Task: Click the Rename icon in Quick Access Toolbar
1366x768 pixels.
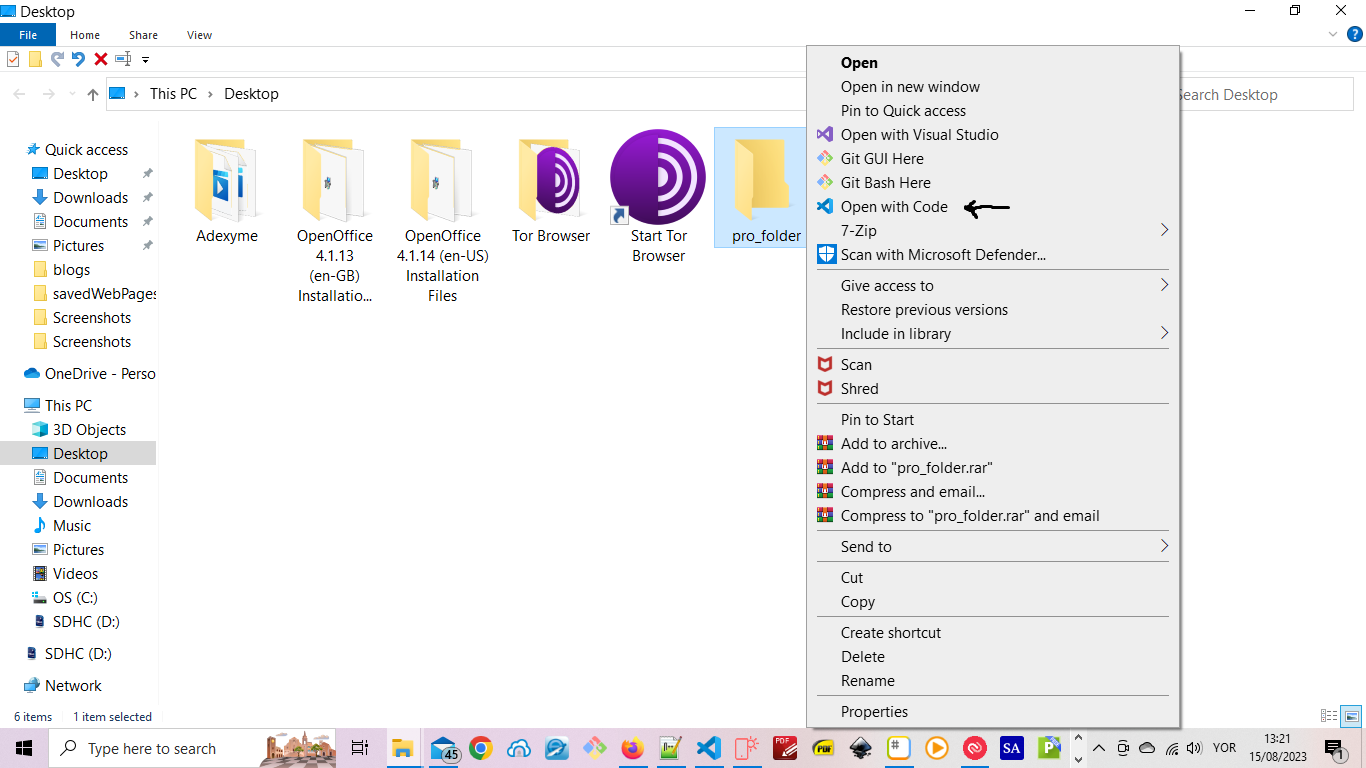Action: 124,59
